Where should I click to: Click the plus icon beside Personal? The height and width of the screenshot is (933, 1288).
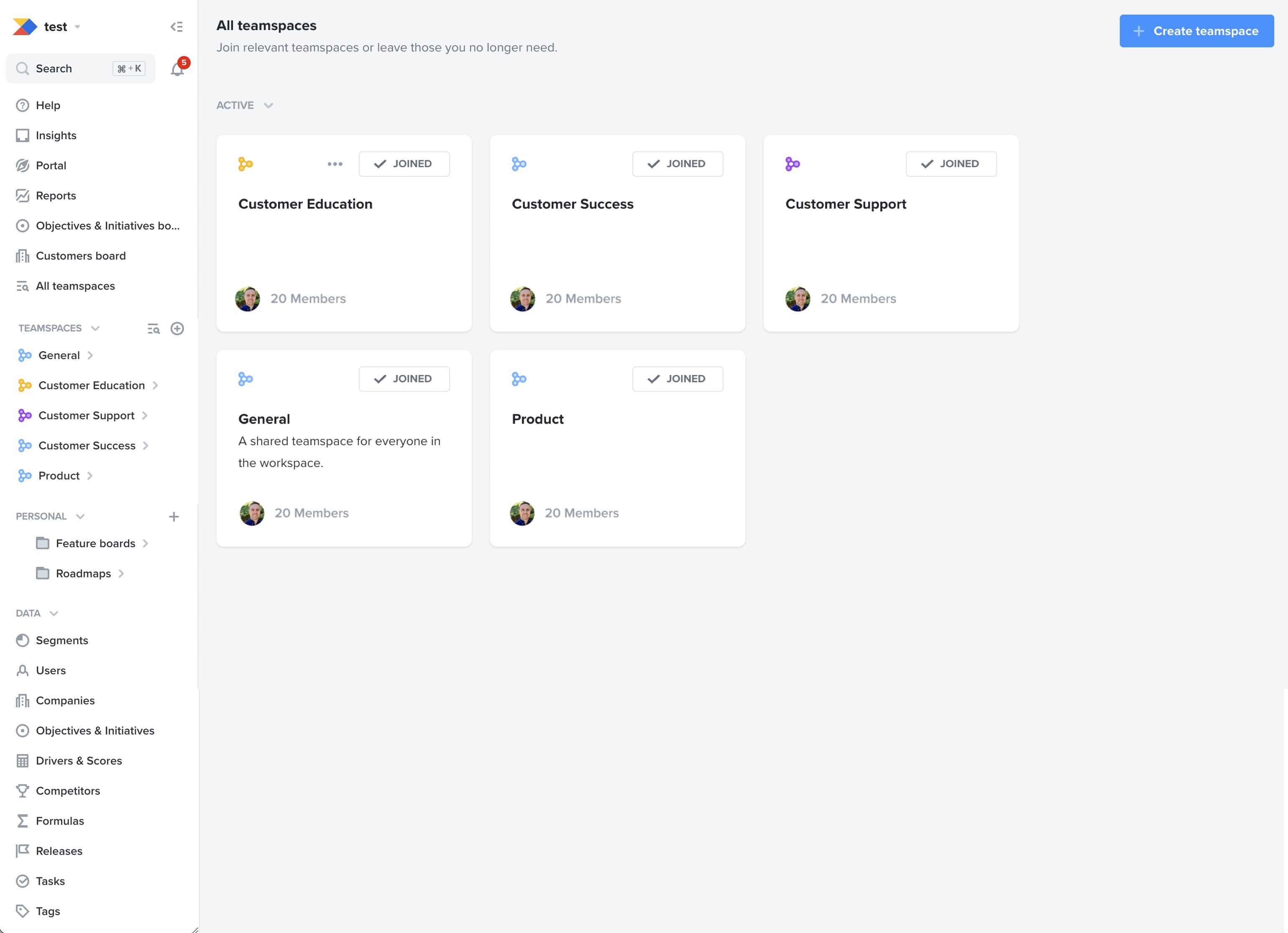pos(174,516)
